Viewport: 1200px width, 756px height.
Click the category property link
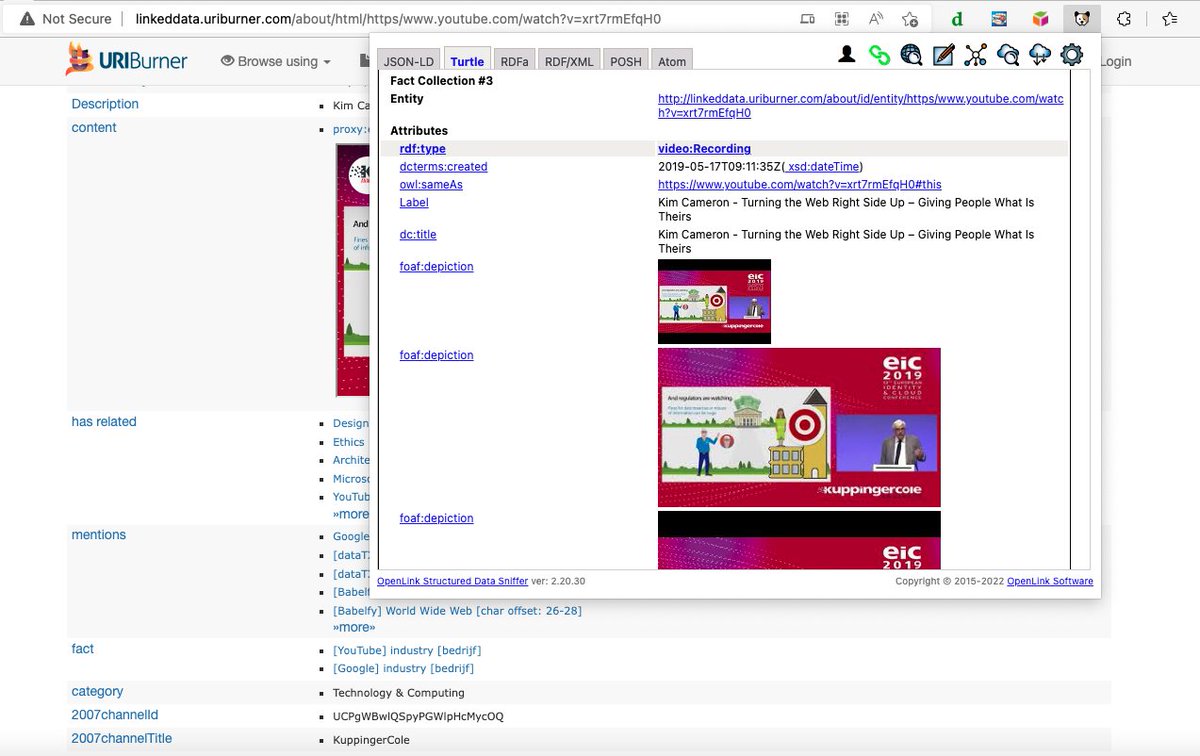(x=97, y=691)
